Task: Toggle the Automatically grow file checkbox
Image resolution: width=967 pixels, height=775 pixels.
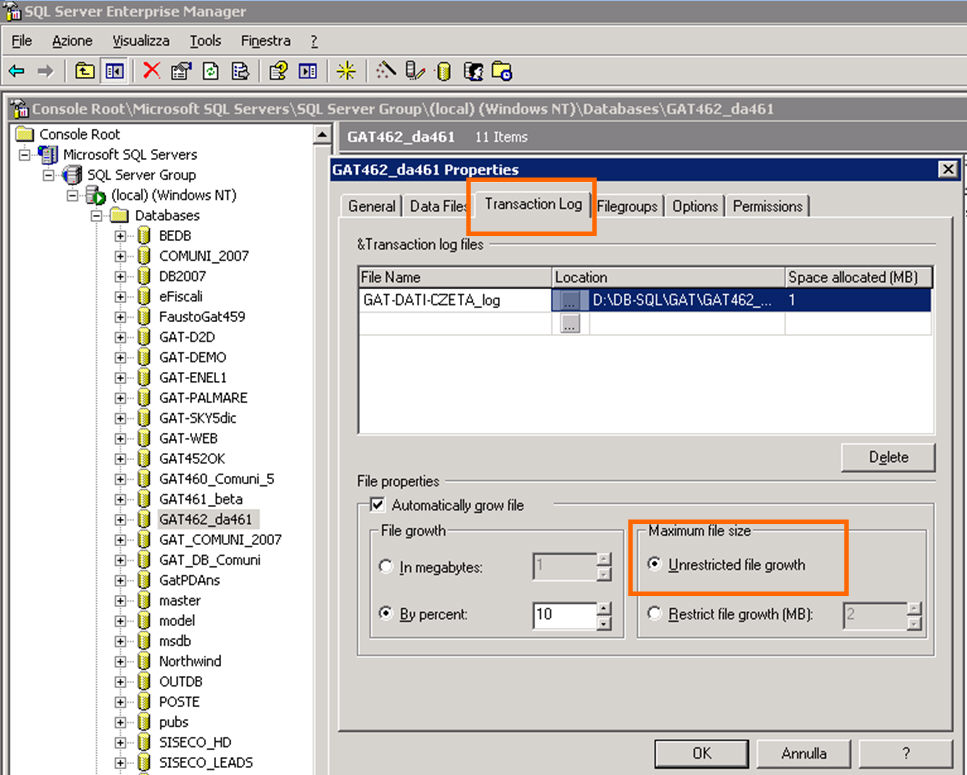Action: pyautogui.click(x=377, y=504)
